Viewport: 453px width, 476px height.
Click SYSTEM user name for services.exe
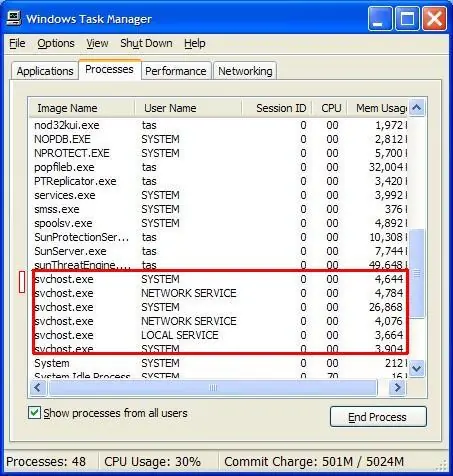pos(160,195)
